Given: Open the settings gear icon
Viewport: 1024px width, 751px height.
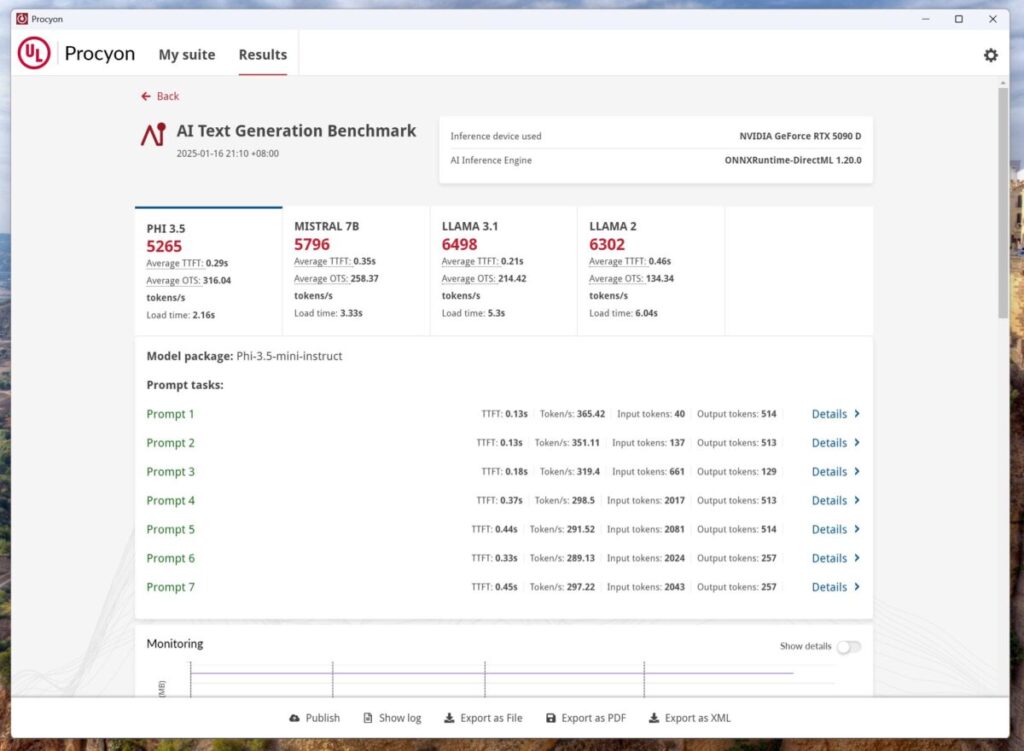Looking at the screenshot, I should click(x=990, y=56).
